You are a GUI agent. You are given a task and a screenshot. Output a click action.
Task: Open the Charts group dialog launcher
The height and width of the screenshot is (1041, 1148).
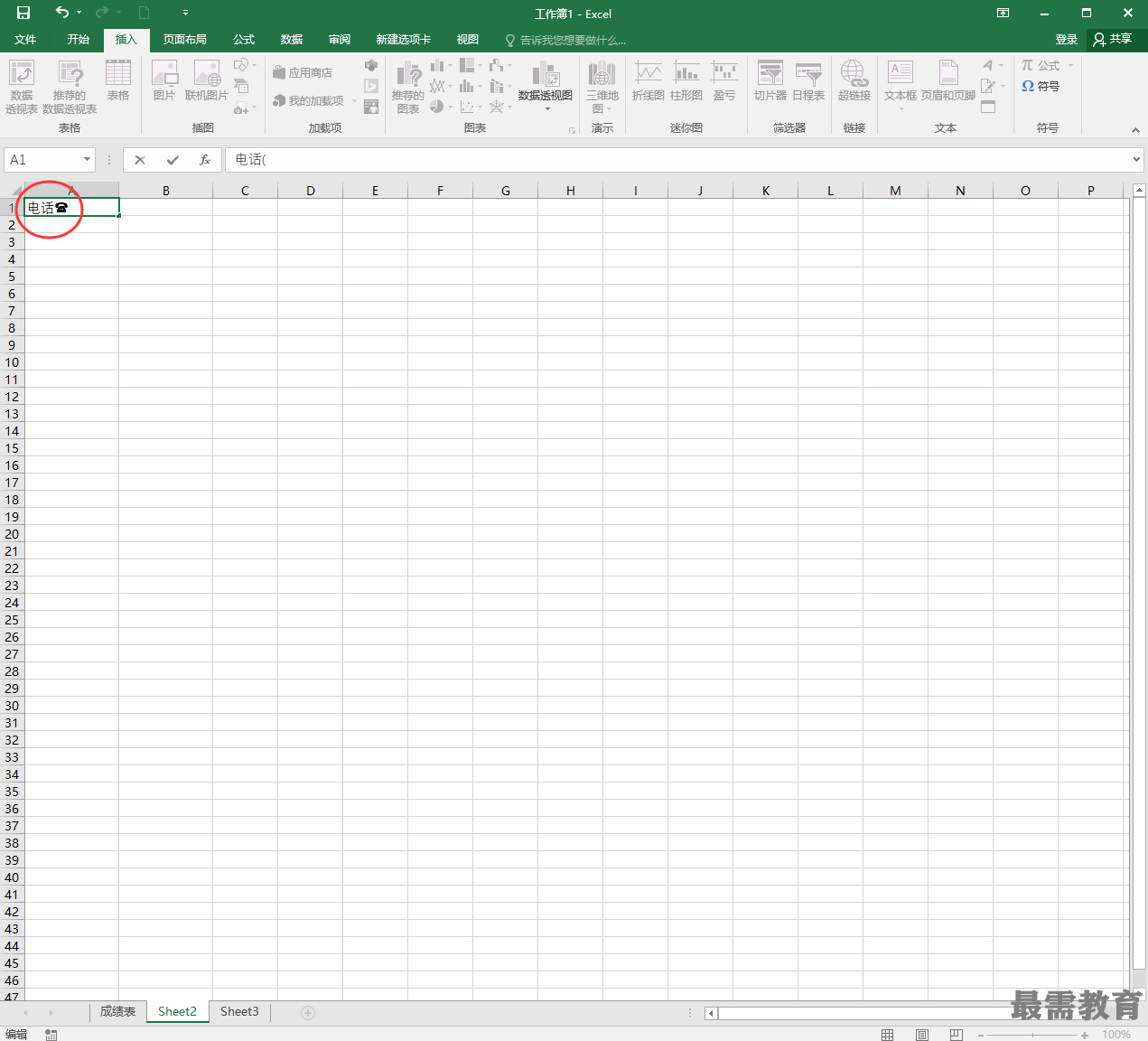click(572, 130)
